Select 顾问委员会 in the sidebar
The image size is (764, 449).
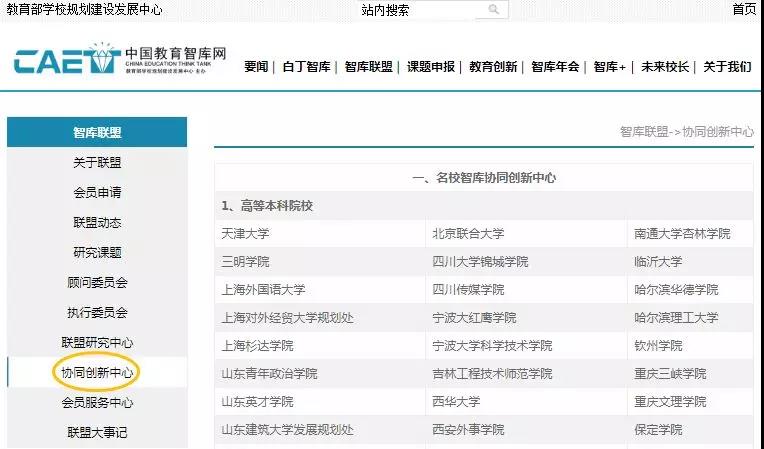point(97,282)
